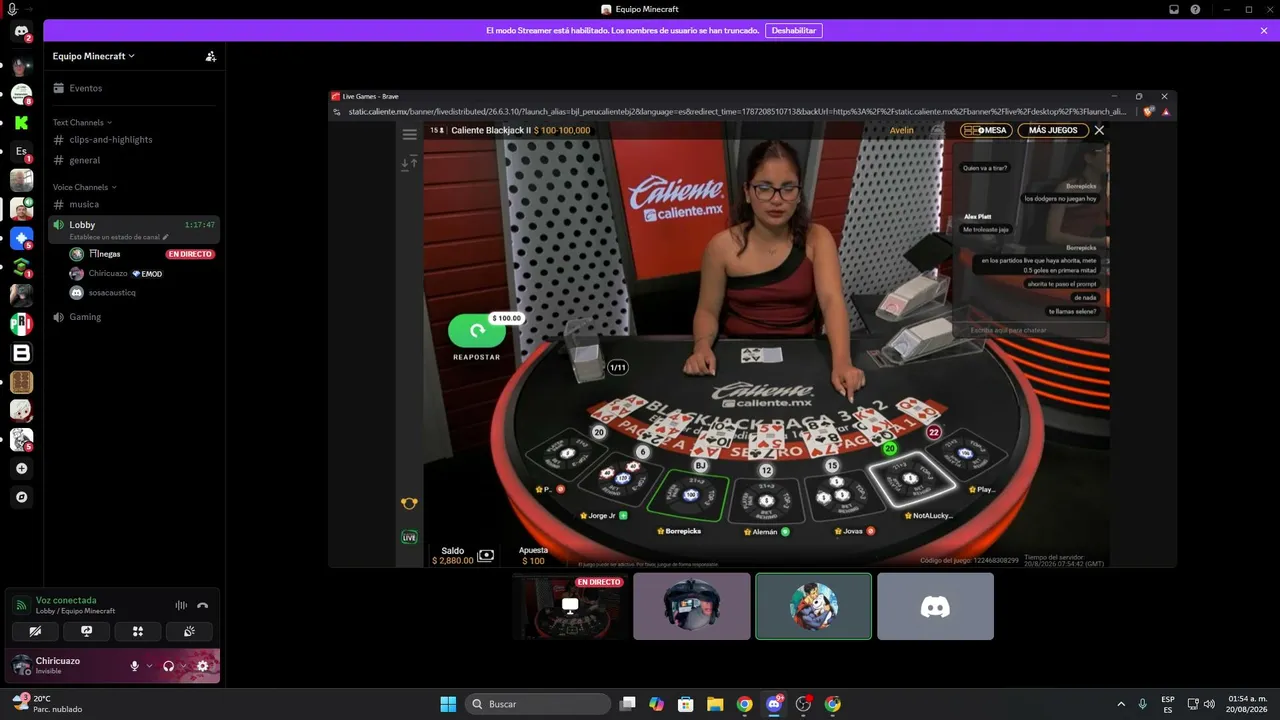The width and height of the screenshot is (1280, 720).
Task: Show hidden system tray icons
Action: pos(1121,704)
